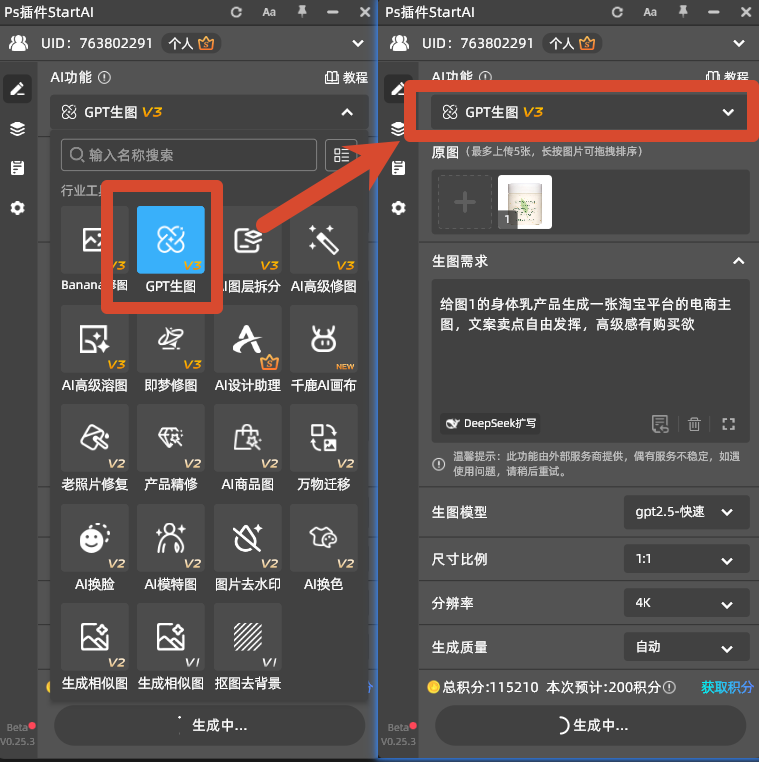759x762 pixels.
Task: Open the 万物迁移 tool
Action: (x=324, y=438)
